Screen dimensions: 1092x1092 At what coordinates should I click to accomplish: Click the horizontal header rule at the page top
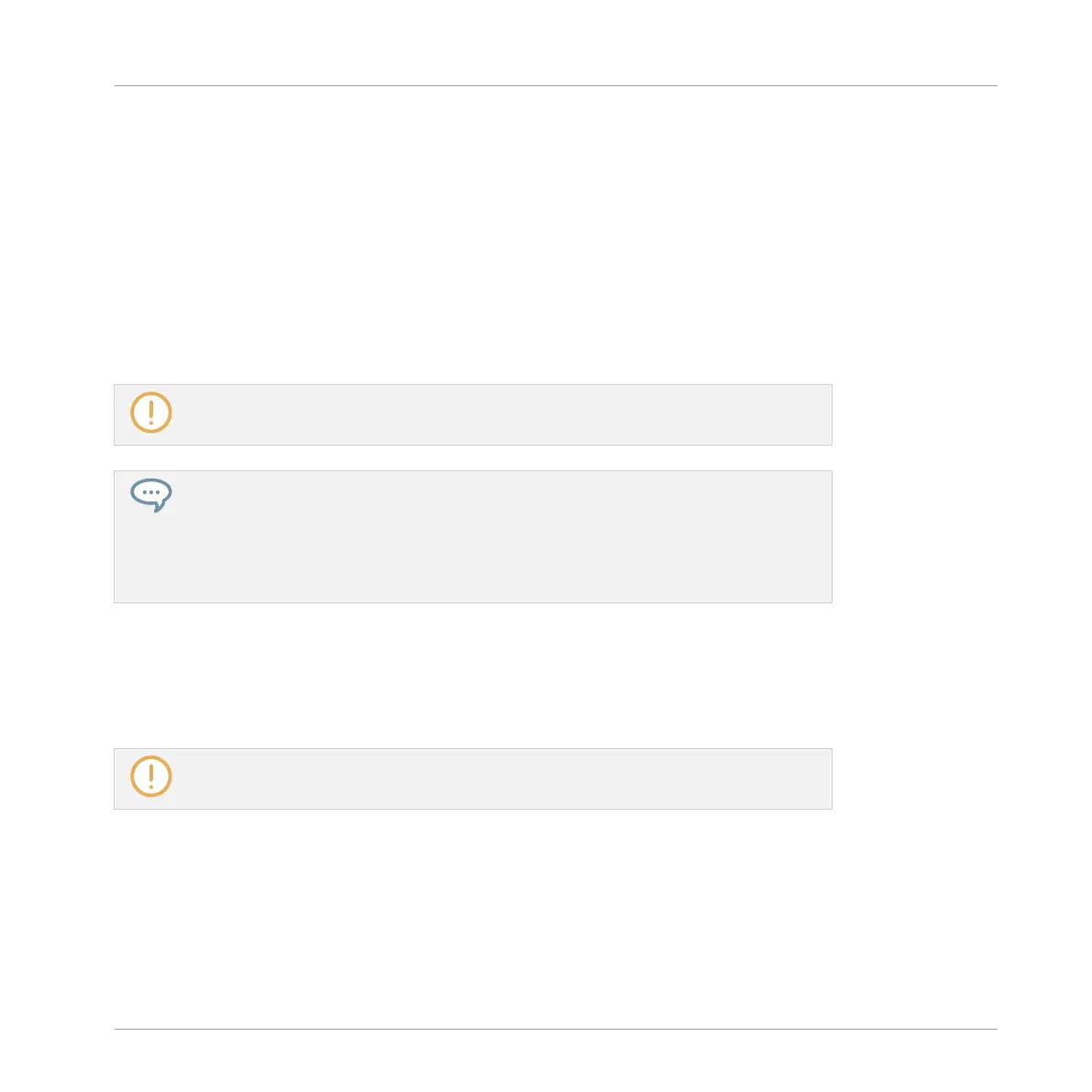pos(556,85)
